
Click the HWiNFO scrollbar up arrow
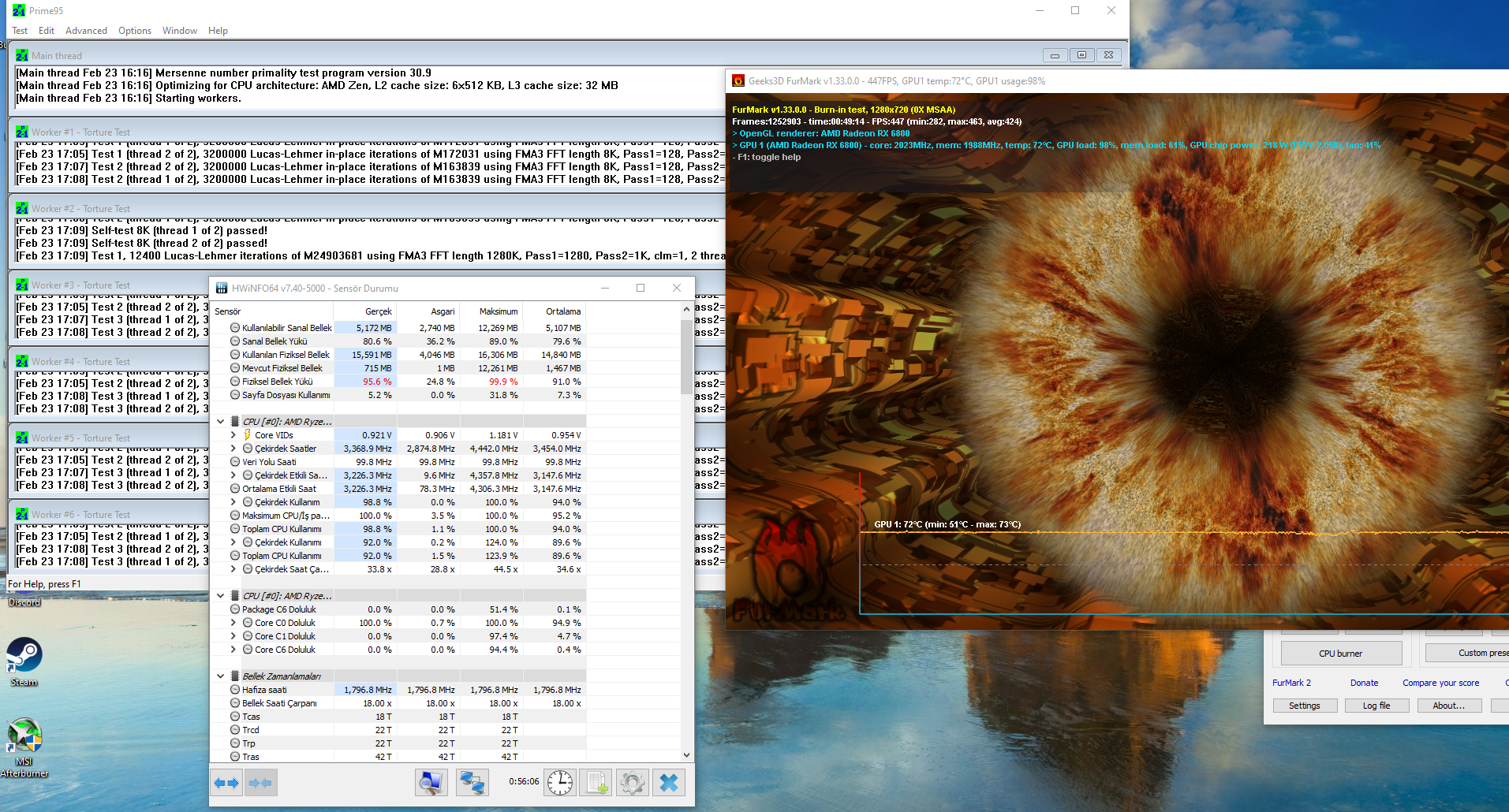click(x=686, y=309)
